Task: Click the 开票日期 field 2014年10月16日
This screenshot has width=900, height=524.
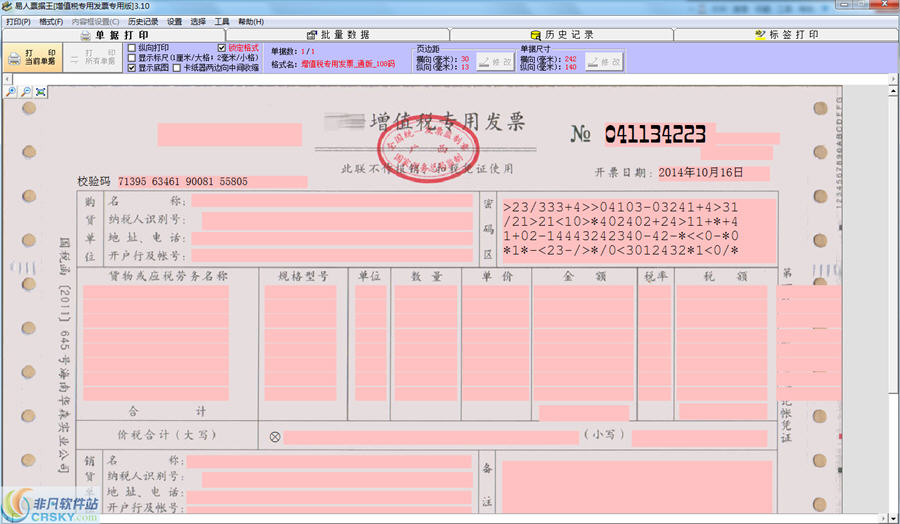Action: [x=713, y=173]
